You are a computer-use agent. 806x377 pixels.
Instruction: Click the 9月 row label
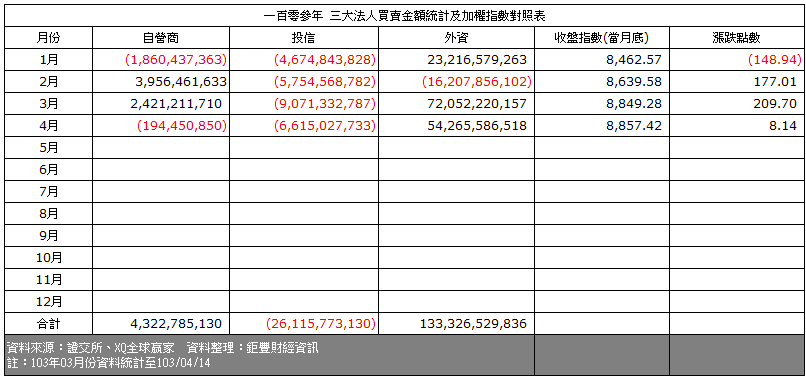48,236
